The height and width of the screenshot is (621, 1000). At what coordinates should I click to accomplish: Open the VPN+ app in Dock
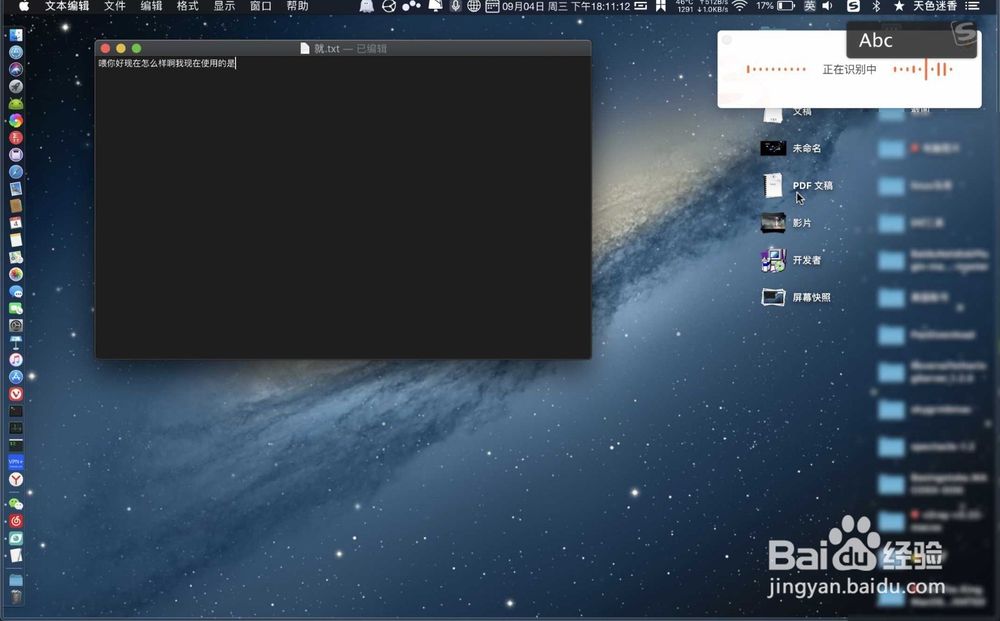pyautogui.click(x=16, y=462)
